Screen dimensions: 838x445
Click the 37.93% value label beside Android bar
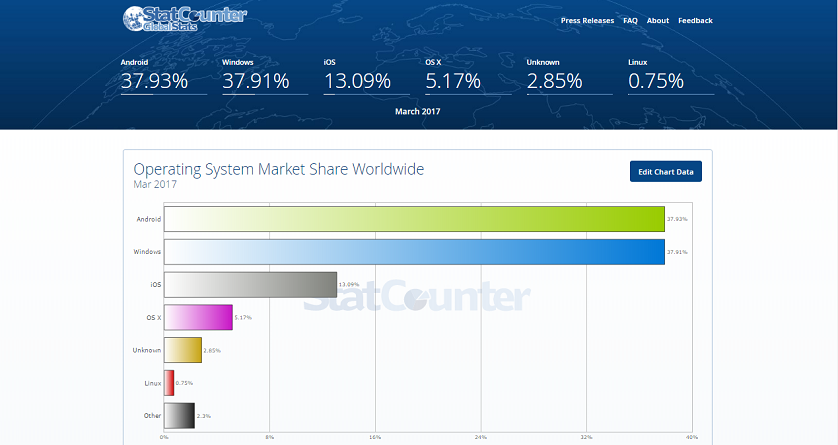point(677,219)
